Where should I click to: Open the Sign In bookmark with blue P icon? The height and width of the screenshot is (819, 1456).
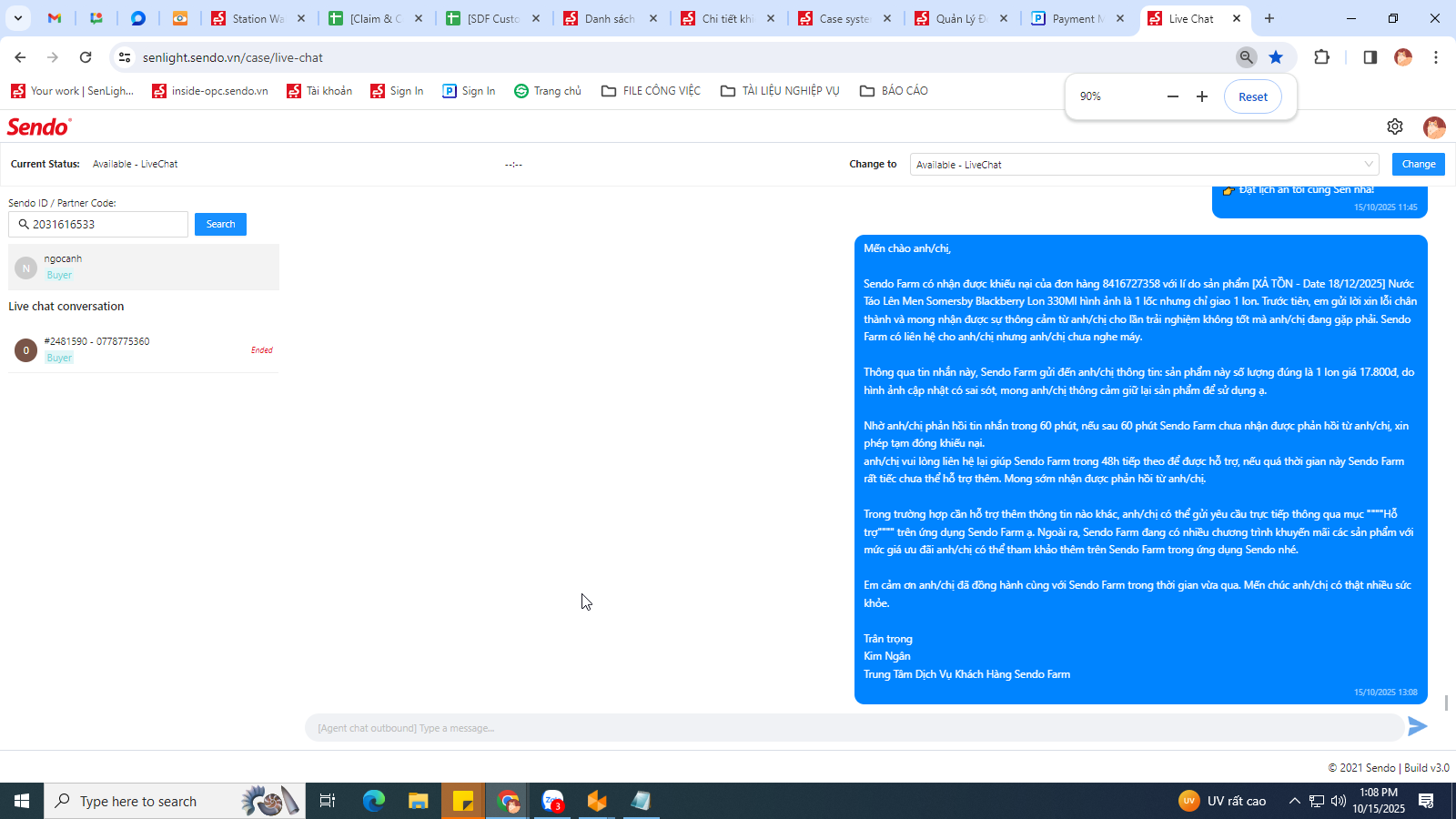pyautogui.click(x=469, y=91)
